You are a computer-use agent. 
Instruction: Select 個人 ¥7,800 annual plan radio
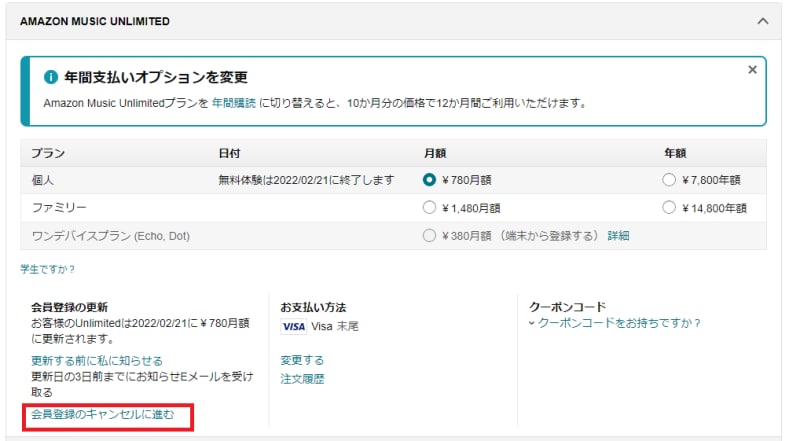[669, 180]
